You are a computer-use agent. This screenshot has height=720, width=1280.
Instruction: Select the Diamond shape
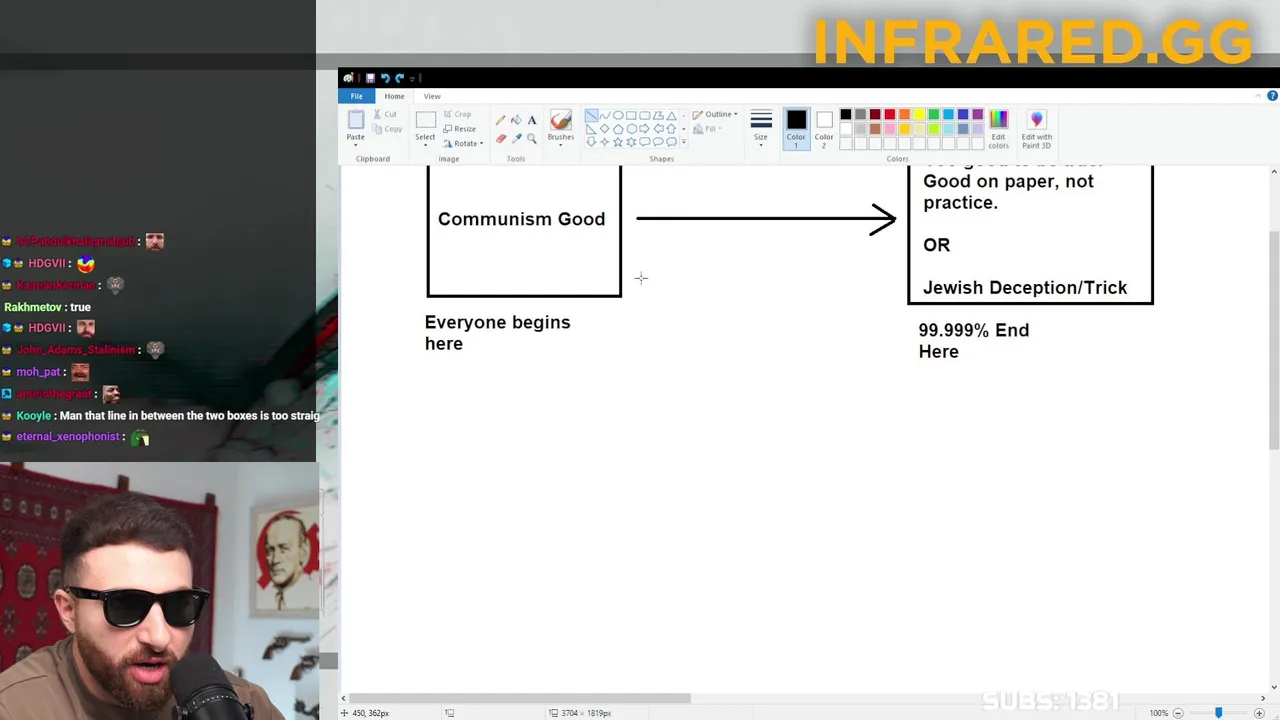605,129
